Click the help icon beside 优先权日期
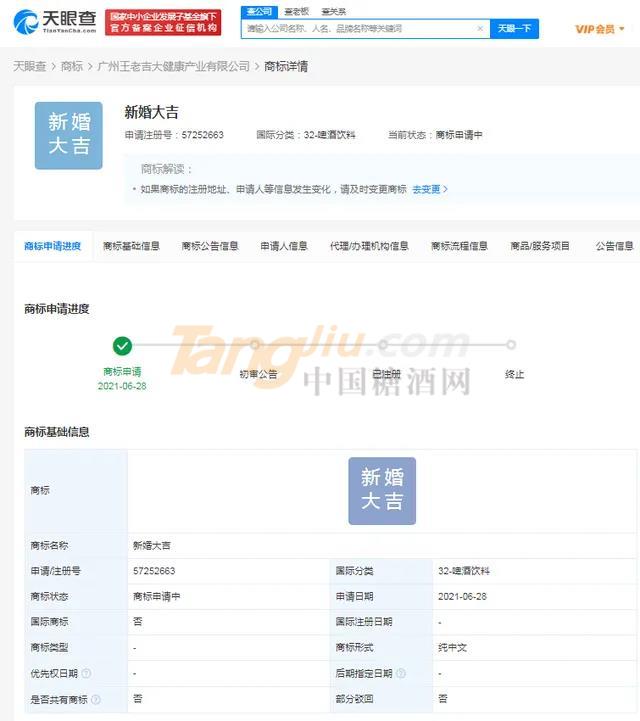Screen dimensions: 640x721 pyautogui.click(x=86, y=673)
